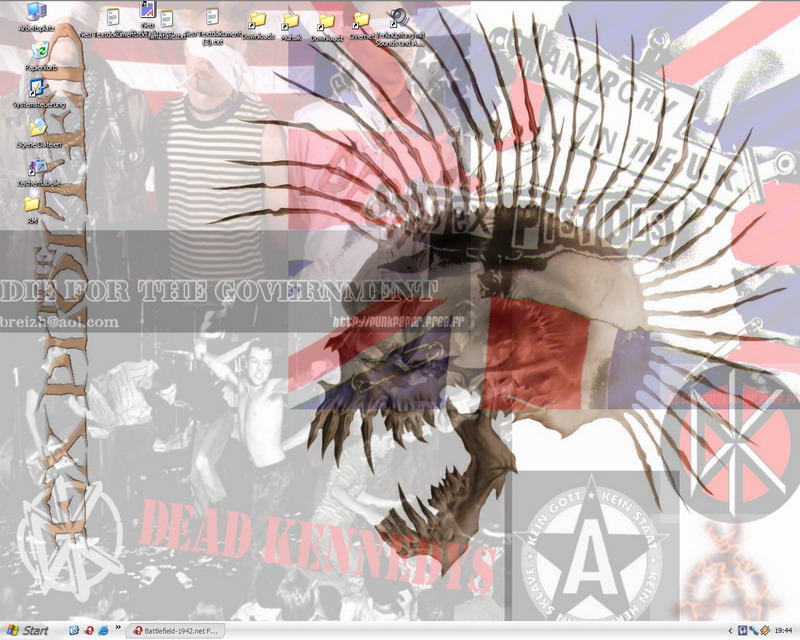The height and width of the screenshot is (640, 800).
Task: Switch to the Battlefield-1942.net taskbar window
Action: 176,631
